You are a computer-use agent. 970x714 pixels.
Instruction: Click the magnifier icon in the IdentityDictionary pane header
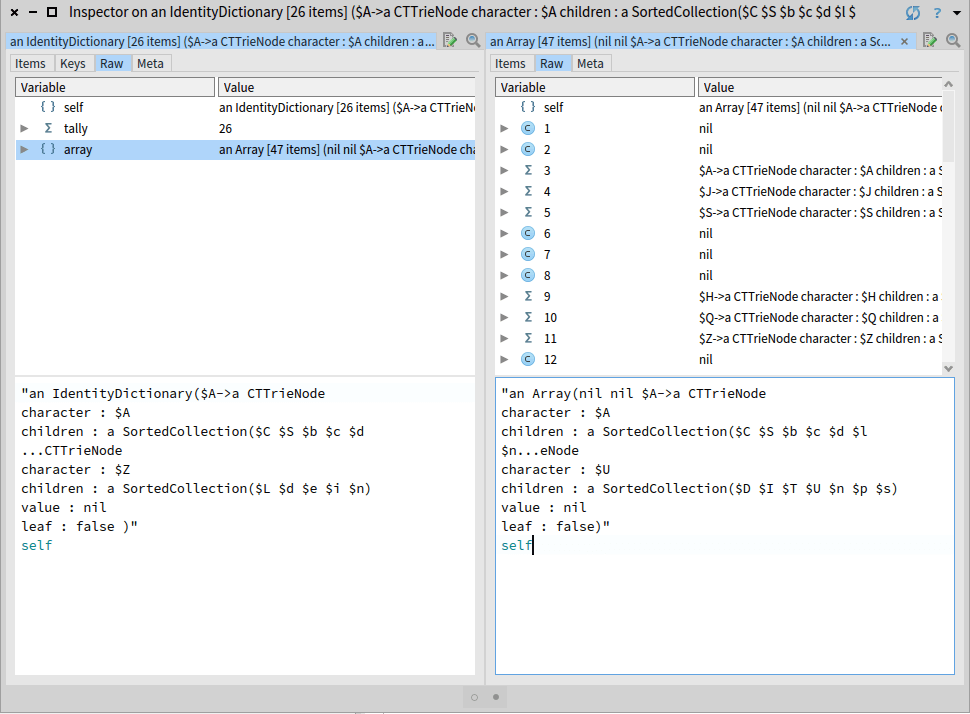(x=469, y=41)
